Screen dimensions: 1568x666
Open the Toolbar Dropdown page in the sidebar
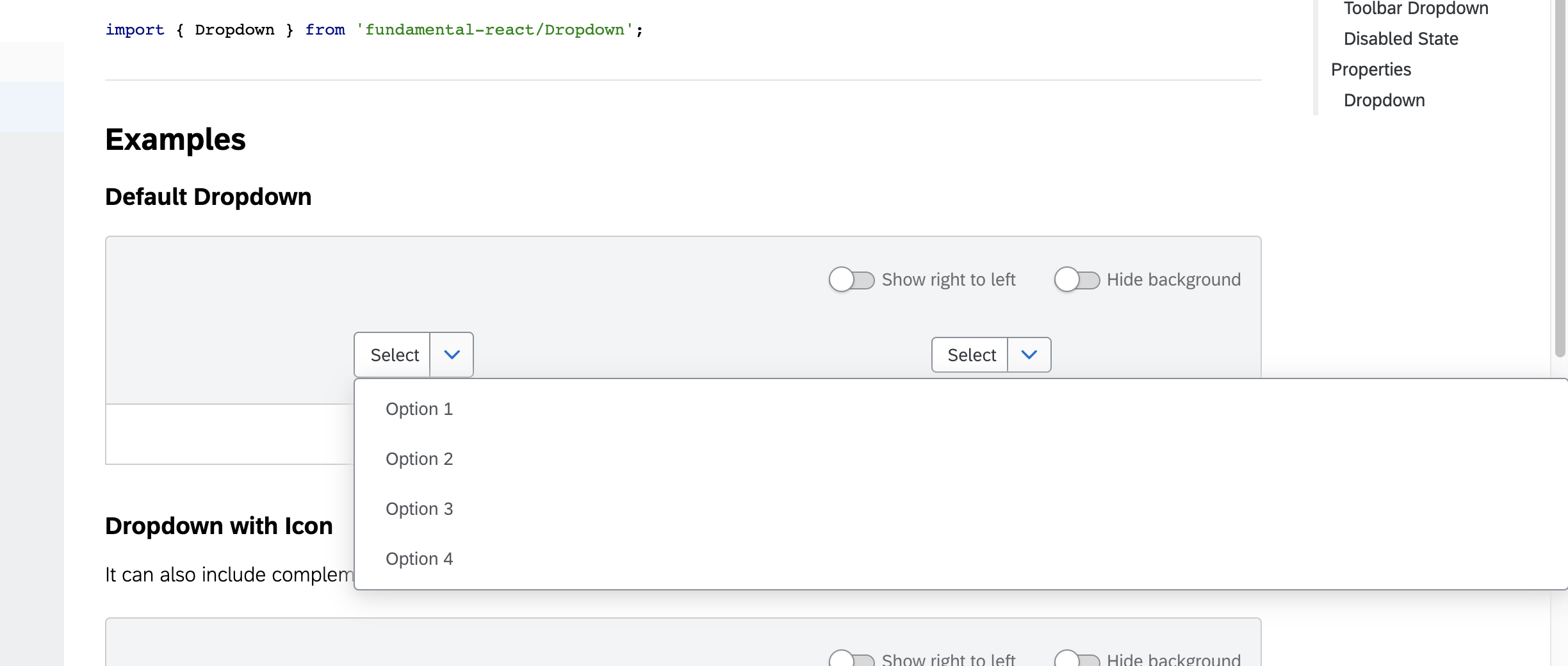(1415, 8)
